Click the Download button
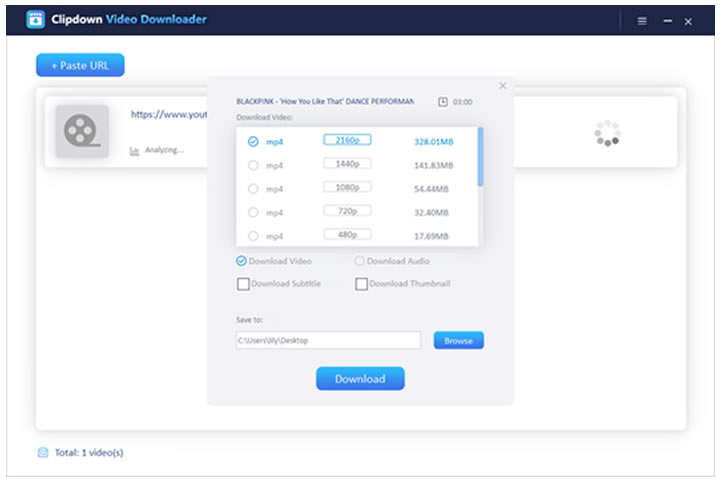Screen dimensions: 720x486 [360, 379]
